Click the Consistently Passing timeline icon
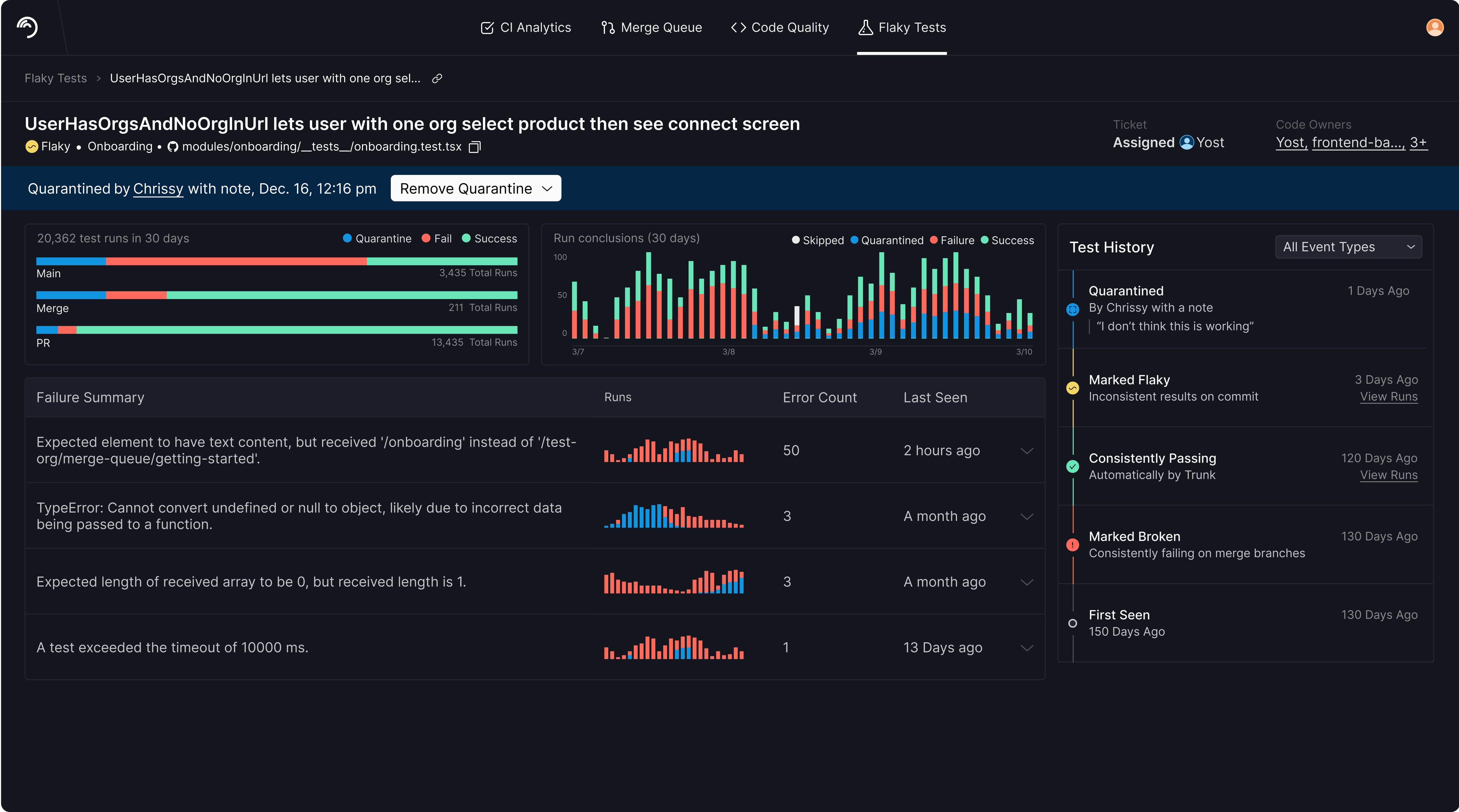The image size is (1459, 812). tap(1073, 466)
